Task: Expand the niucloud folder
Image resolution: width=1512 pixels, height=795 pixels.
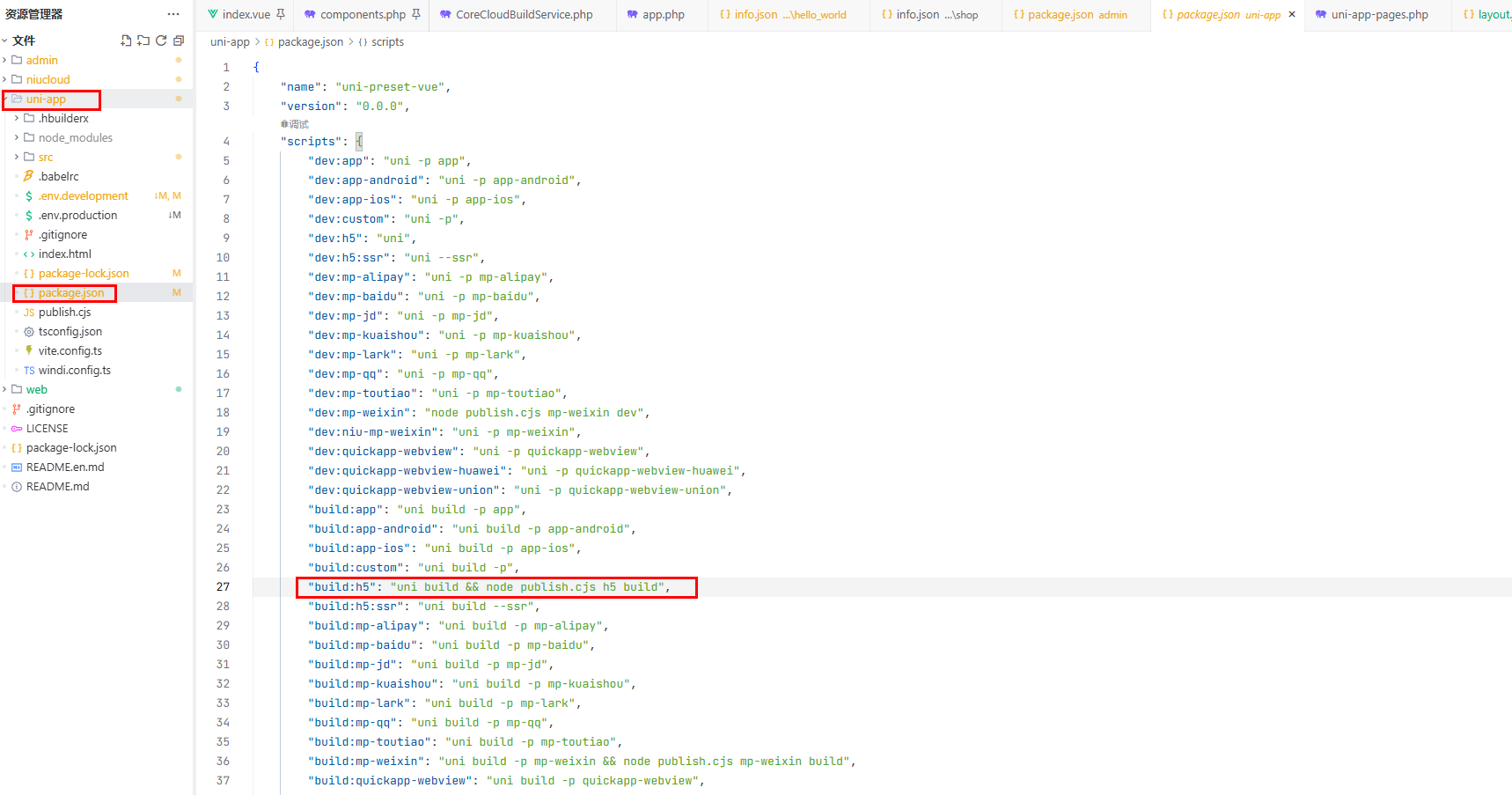Action: click(48, 79)
